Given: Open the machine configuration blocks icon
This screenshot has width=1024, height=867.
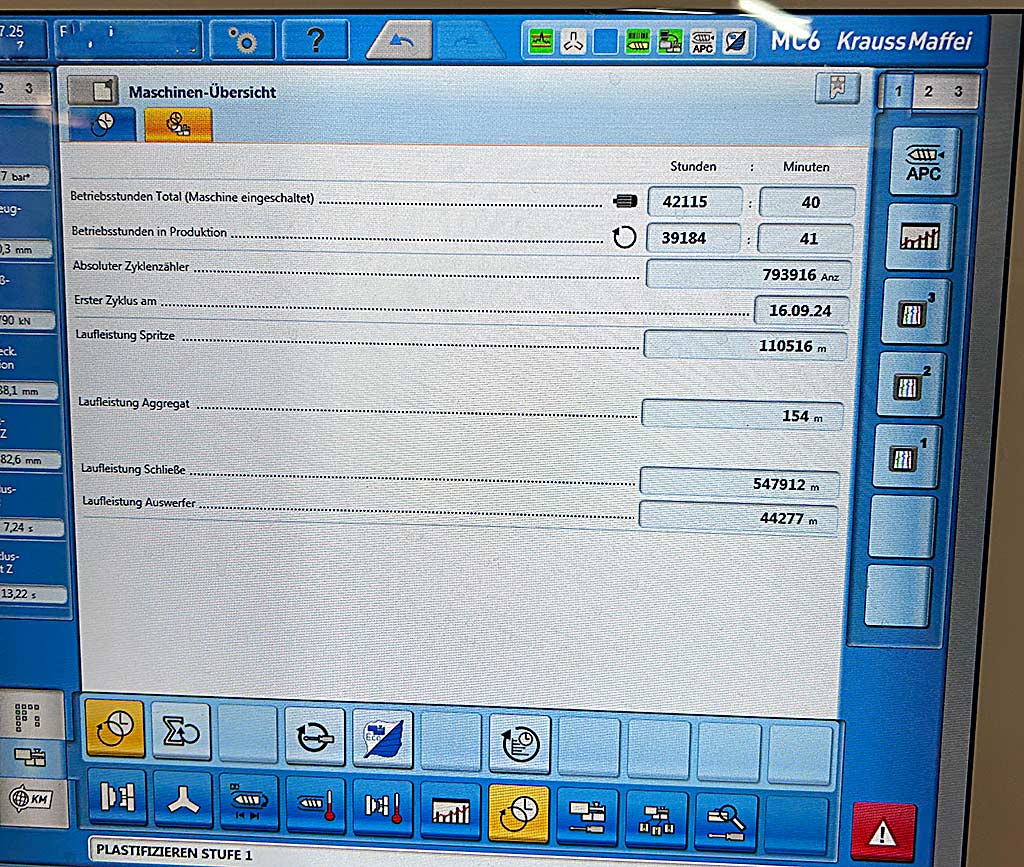Looking at the screenshot, I should pyautogui.click(x=587, y=816).
